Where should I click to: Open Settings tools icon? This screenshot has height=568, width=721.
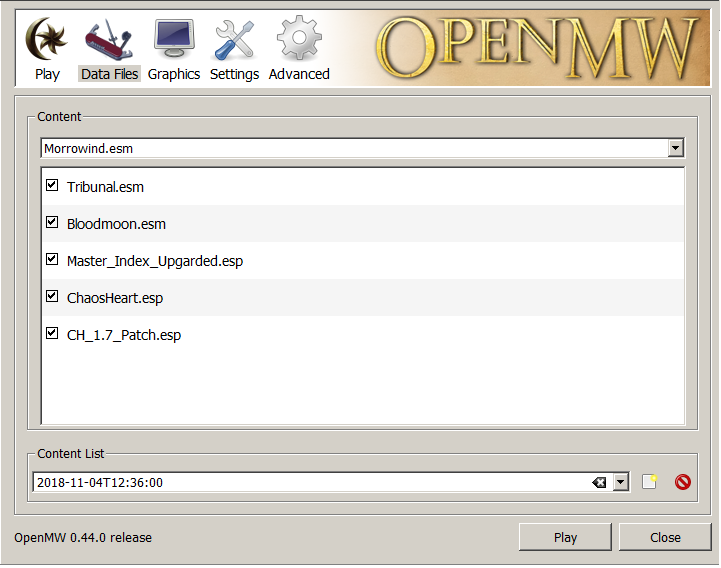235,40
